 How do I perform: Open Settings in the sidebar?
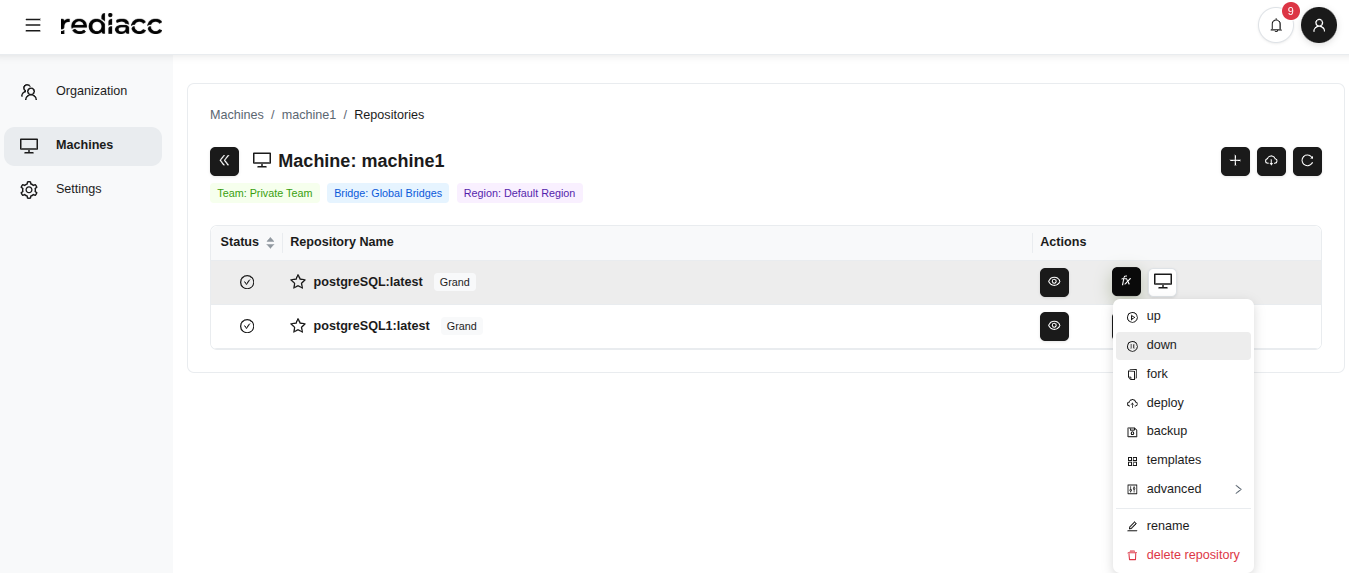78,189
